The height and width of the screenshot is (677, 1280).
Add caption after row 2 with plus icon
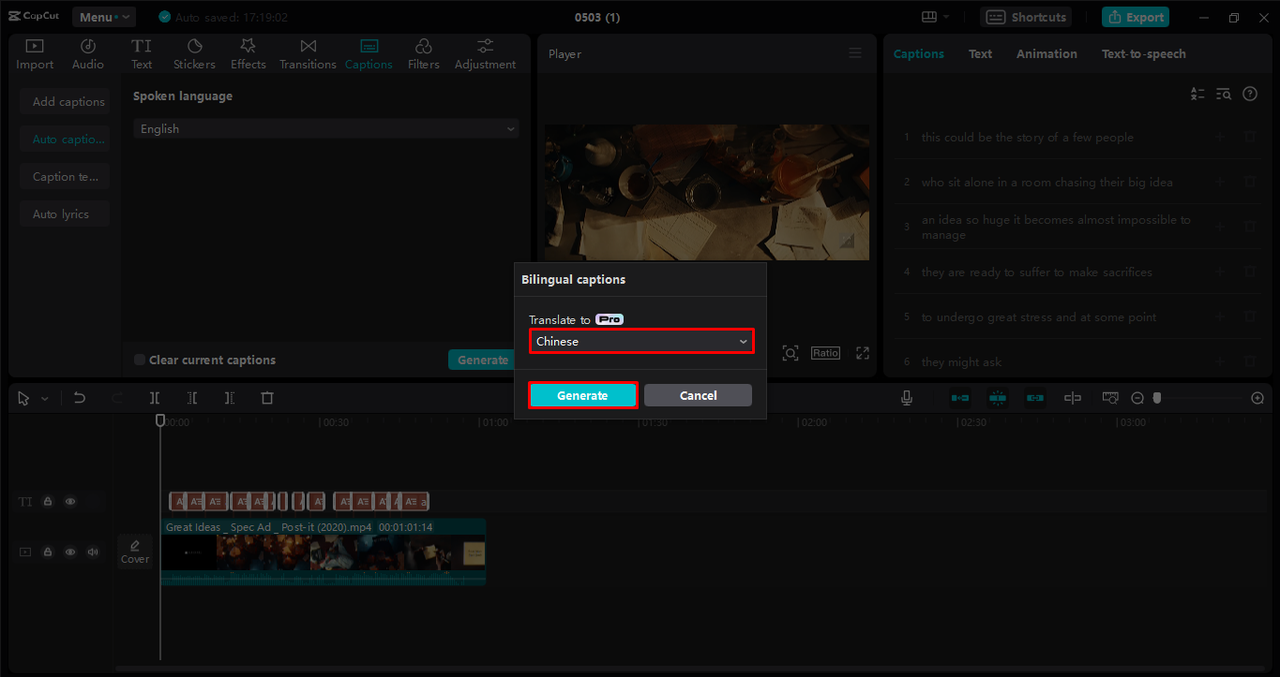pyautogui.click(x=1220, y=182)
